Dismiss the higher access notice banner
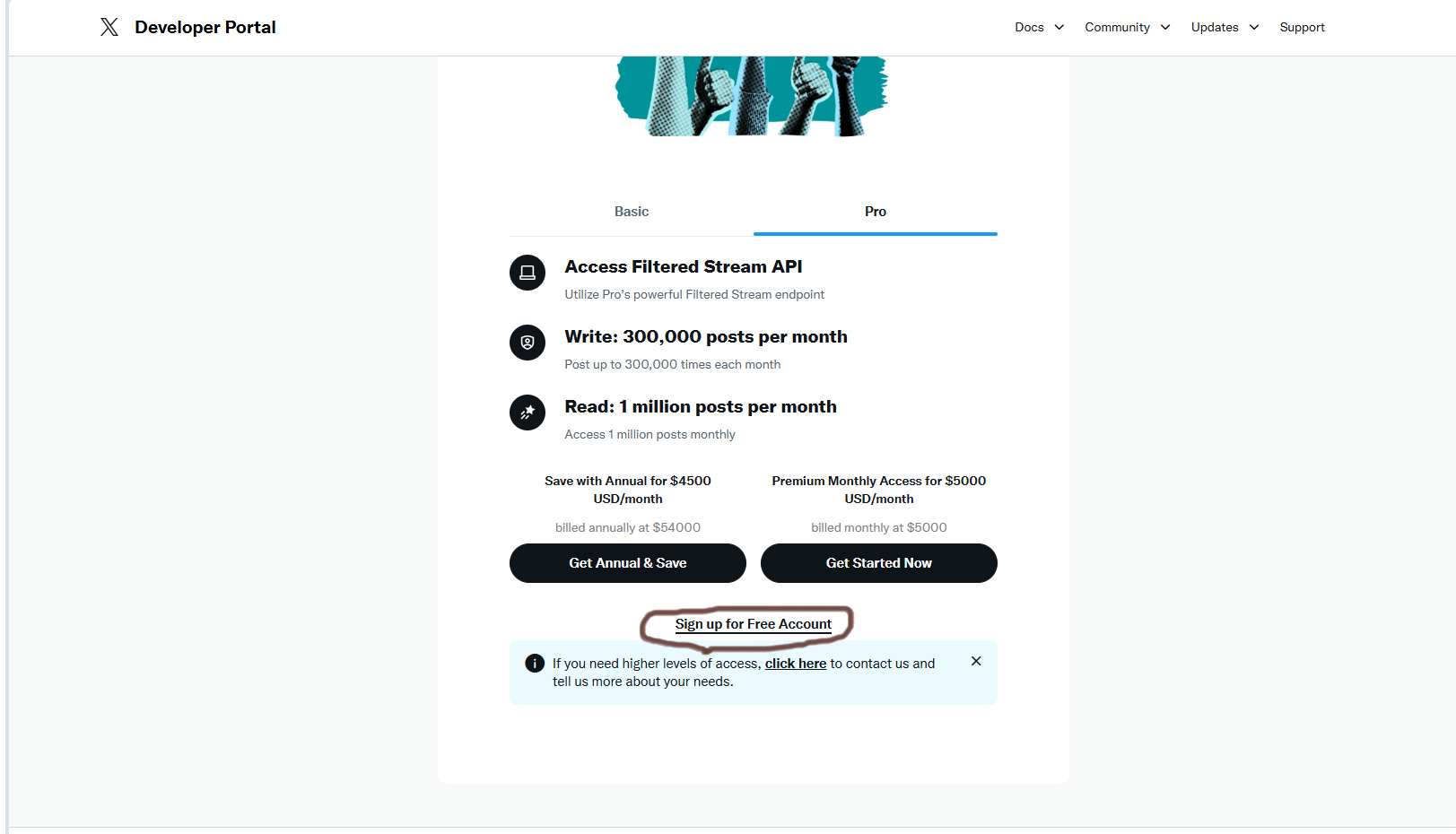Screen dimensions: 1456x834 976,661
